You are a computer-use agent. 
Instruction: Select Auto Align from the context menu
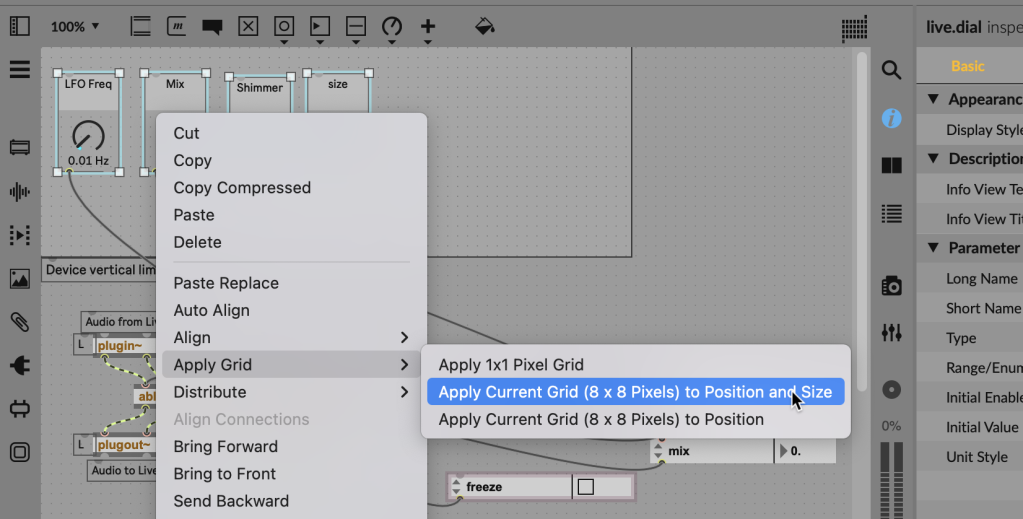coord(211,311)
